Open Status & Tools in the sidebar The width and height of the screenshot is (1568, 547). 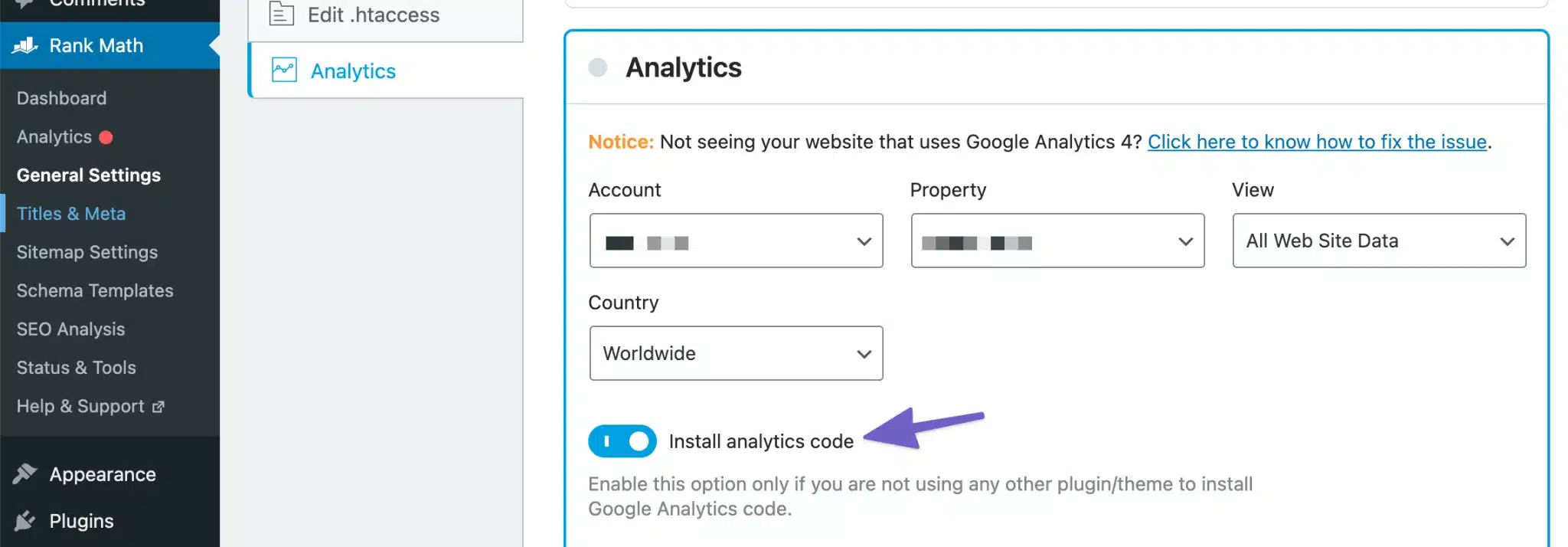(77, 368)
